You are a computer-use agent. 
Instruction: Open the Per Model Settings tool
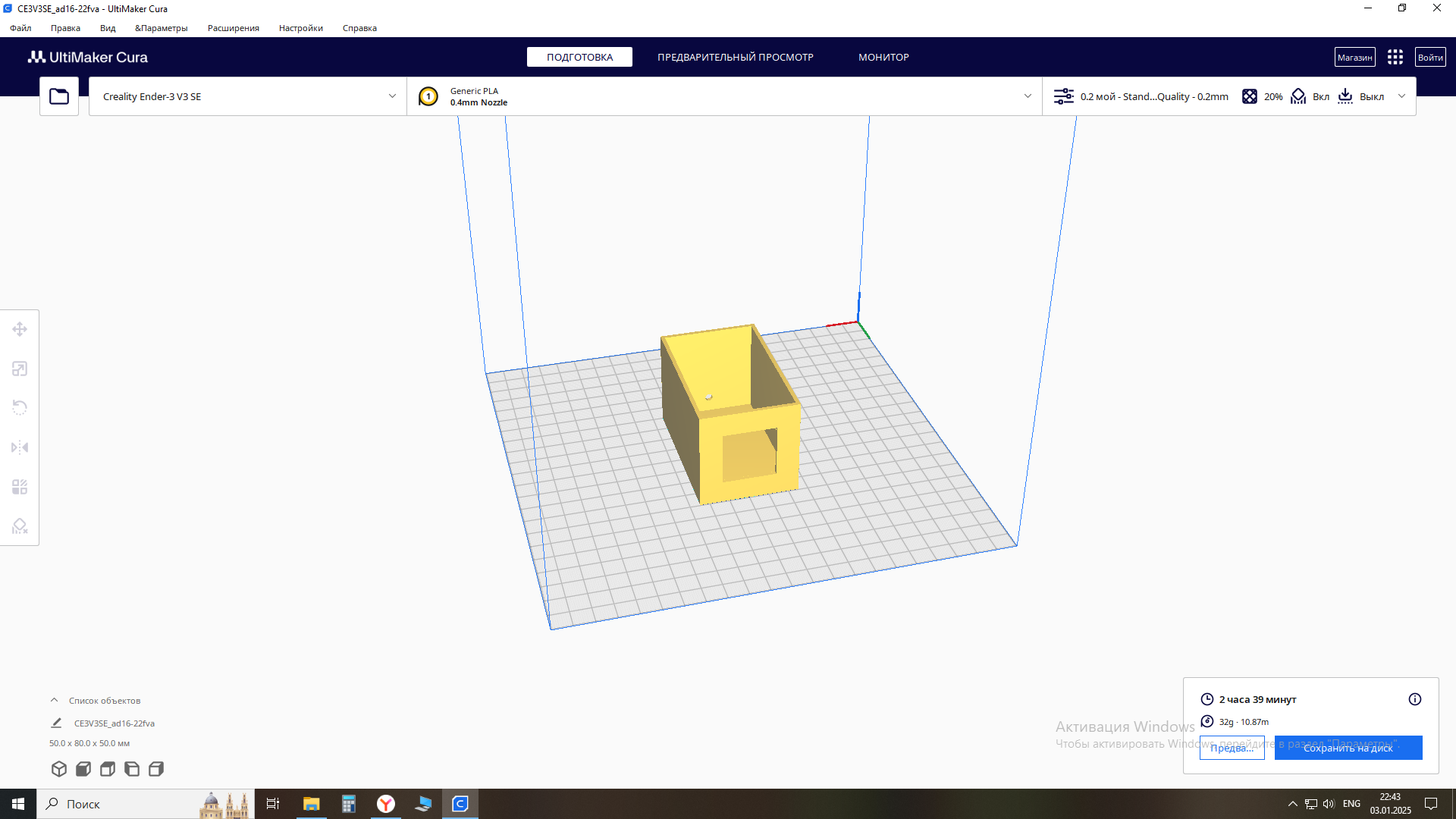click(x=20, y=487)
